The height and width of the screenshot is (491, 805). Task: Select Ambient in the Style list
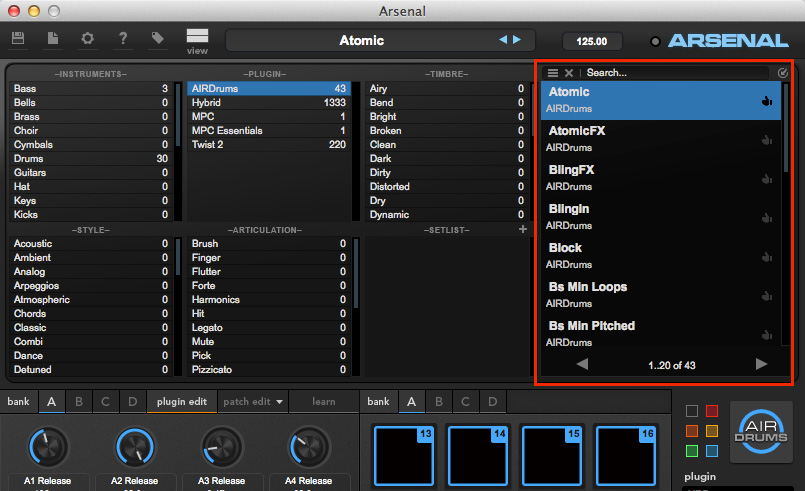coord(91,257)
